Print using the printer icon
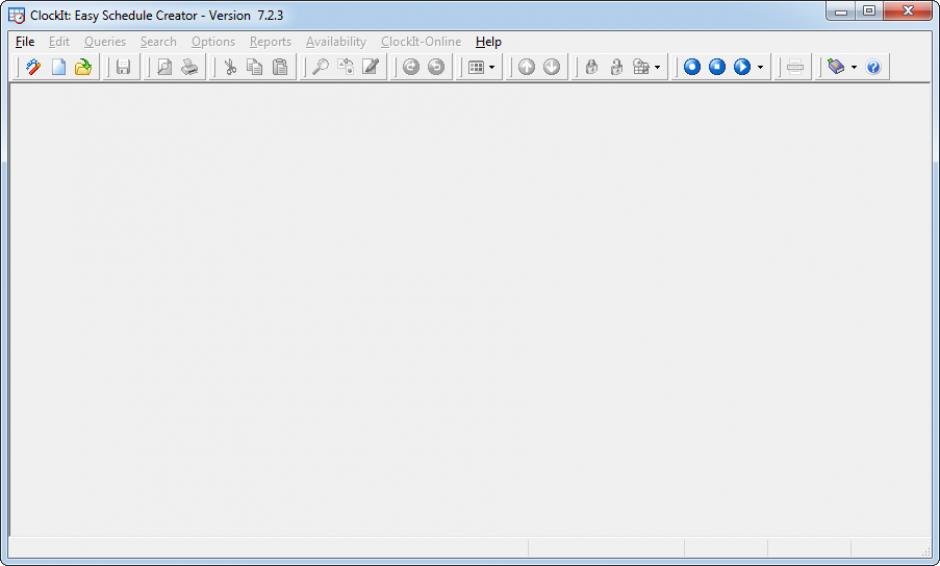This screenshot has width=940, height=566. point(189,67)
